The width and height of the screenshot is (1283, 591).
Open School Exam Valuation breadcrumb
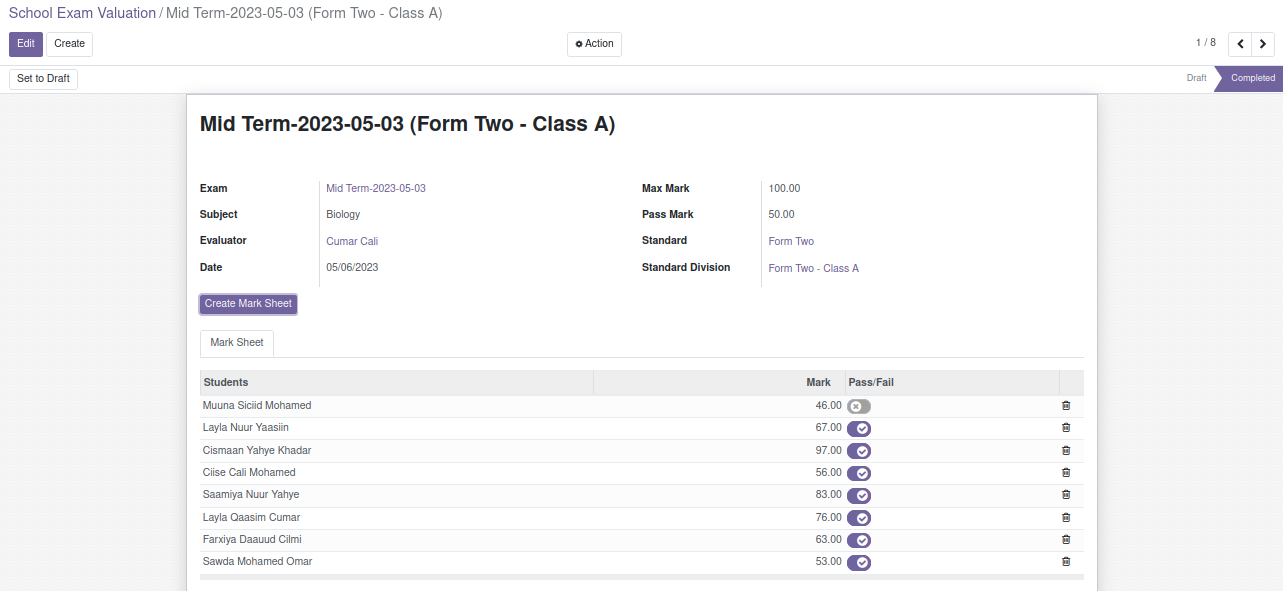[x=82, y=13]
